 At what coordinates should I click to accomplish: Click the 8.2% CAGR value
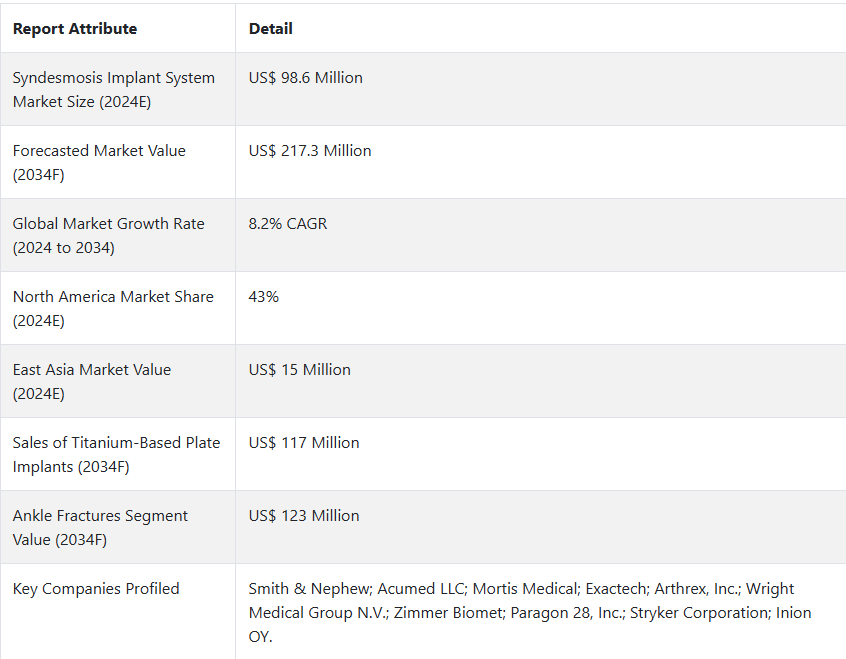pyautogui.click(x=288, y=223)
